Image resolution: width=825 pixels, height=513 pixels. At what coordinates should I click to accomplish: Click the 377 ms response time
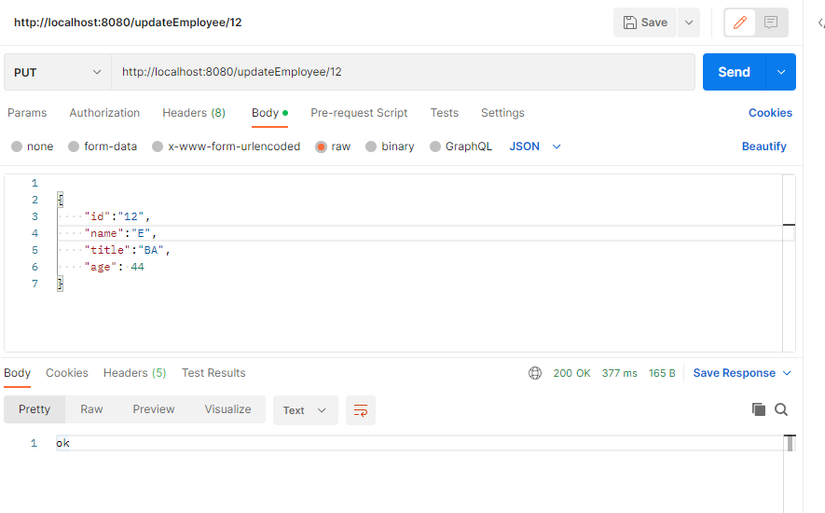coord(619,373)
